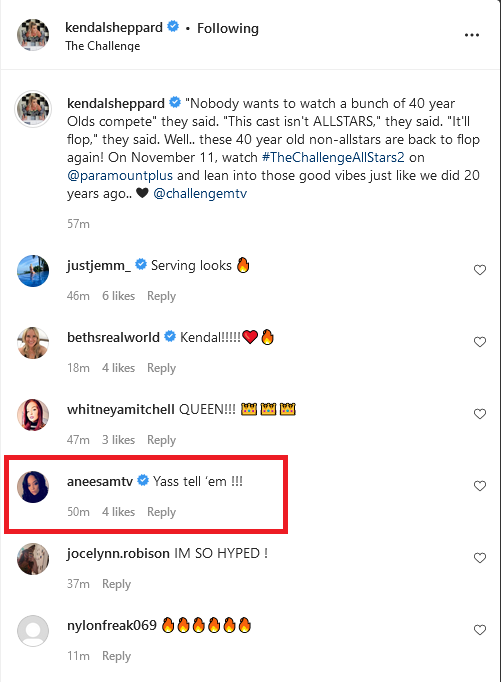Like justjemm_'s comment with the heart
The height and width of the screenshot is (682, 501).
click(480, 270)
